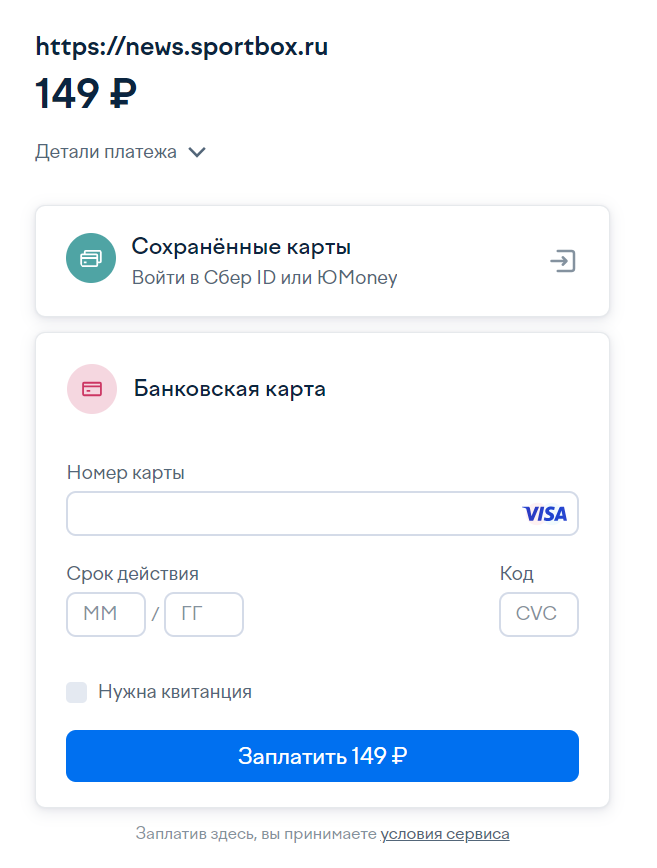The width and height of the screenshot is (657, 868).
Task: Open the "Сохранённые карты" option
Action: 241,247
